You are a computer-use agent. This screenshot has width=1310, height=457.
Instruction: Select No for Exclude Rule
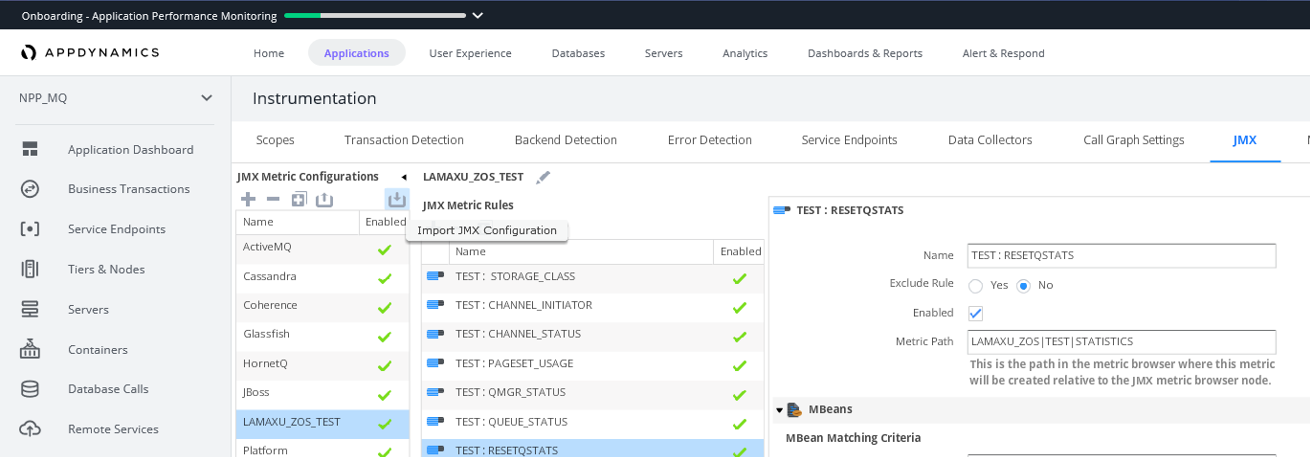click(1023, 286)
